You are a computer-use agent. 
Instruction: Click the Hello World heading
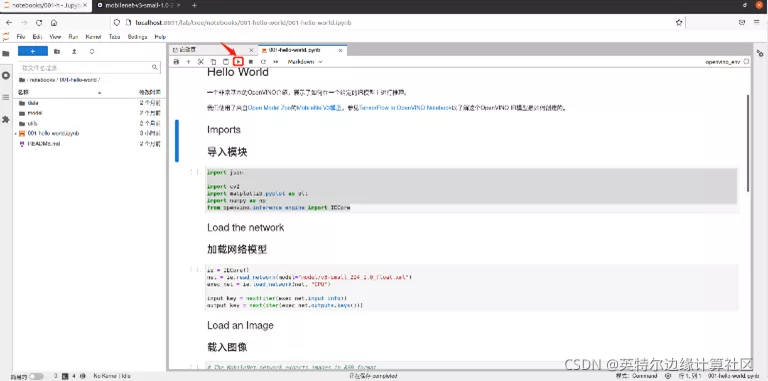238,72
